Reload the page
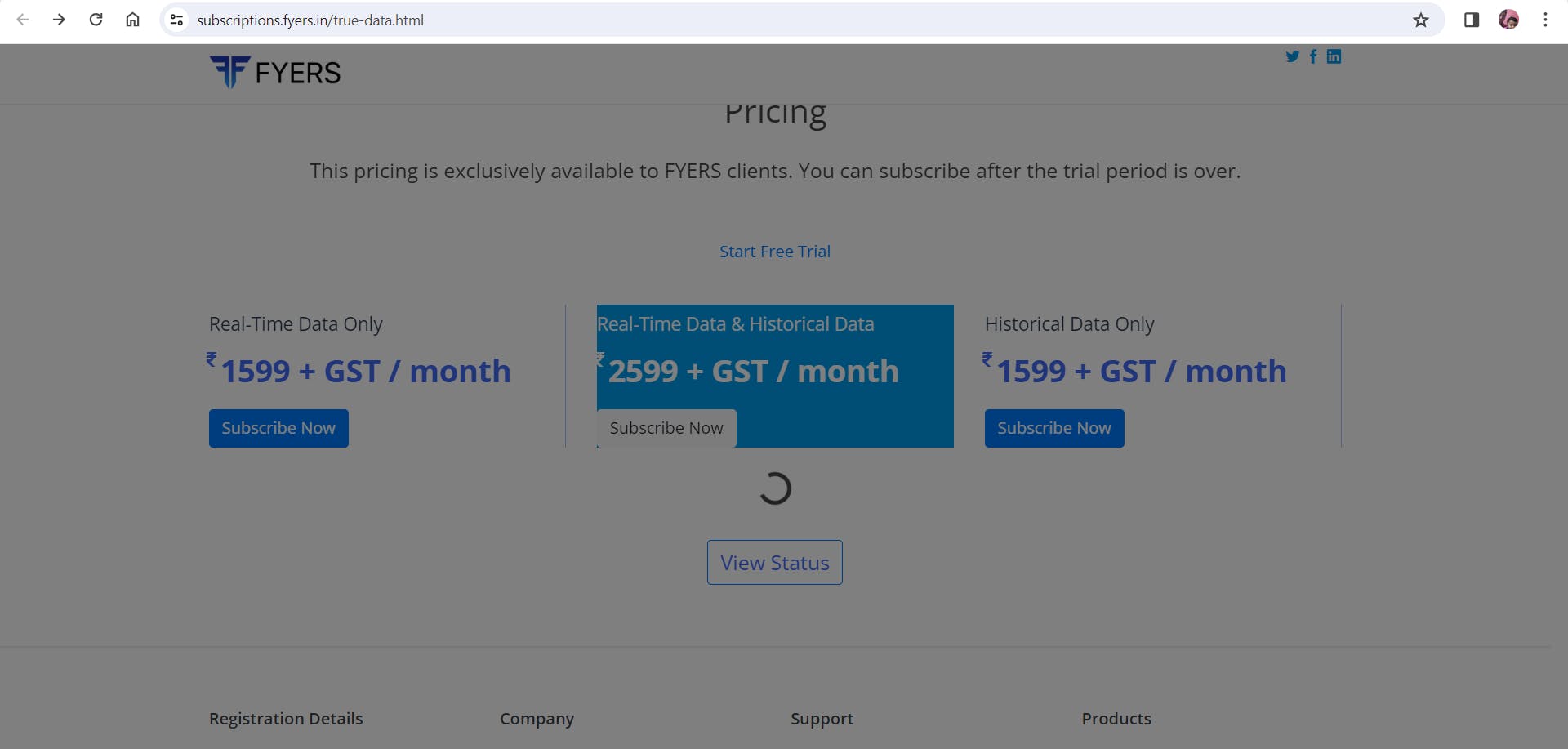1568x749 pixels. point(96,20)
